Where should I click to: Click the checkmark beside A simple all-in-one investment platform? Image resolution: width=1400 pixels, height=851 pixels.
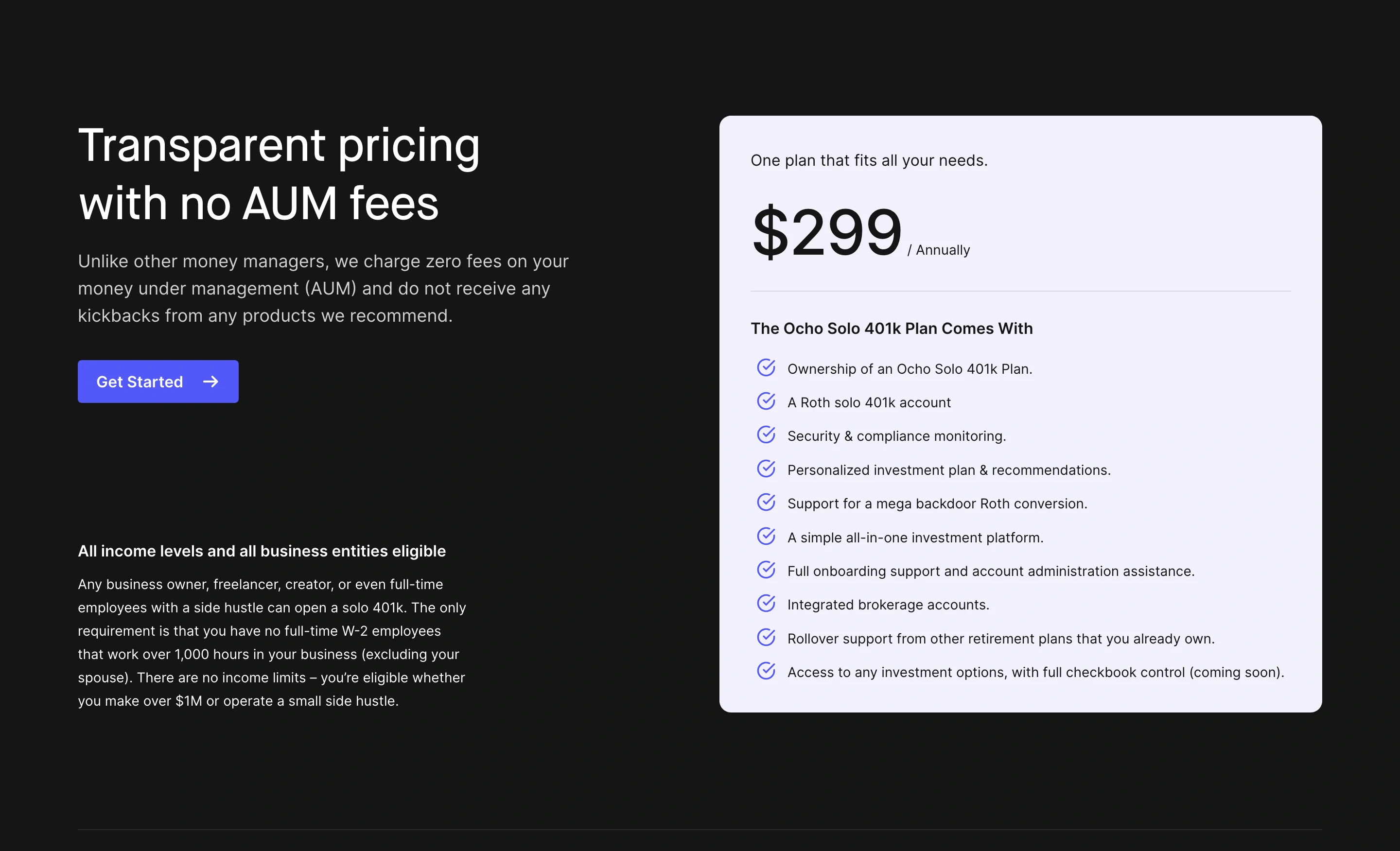tap(766, 536)
